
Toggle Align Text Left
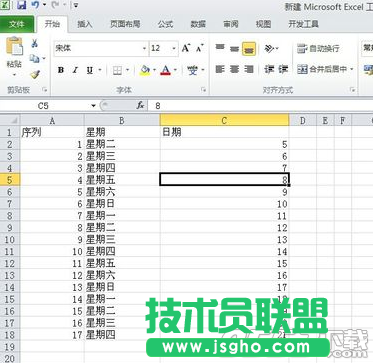(220, 69)
